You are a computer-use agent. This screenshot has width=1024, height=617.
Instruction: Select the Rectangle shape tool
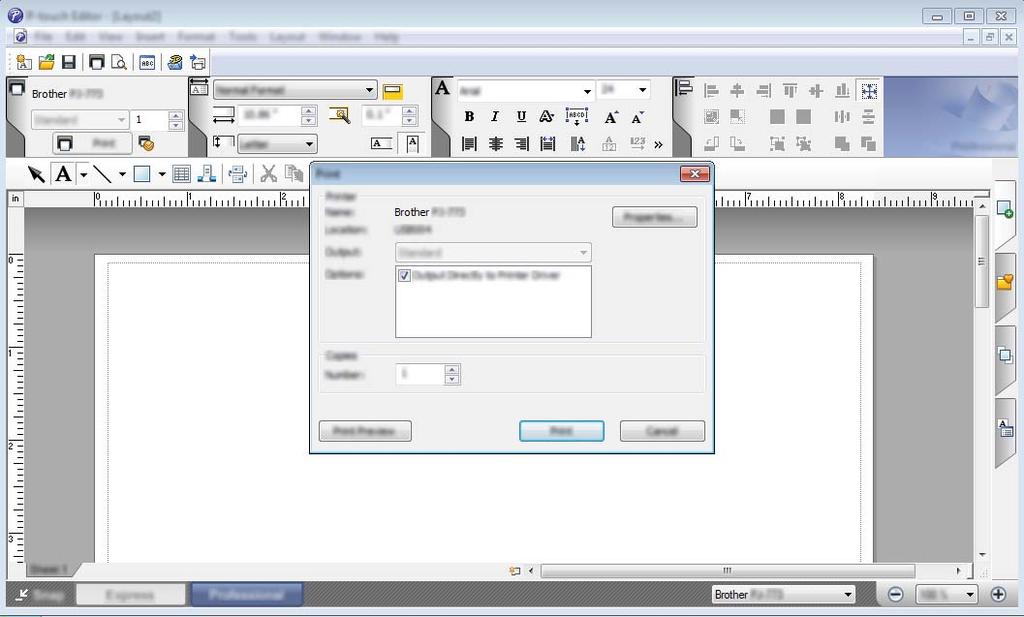pyautogui.click(x=142, y=174)
